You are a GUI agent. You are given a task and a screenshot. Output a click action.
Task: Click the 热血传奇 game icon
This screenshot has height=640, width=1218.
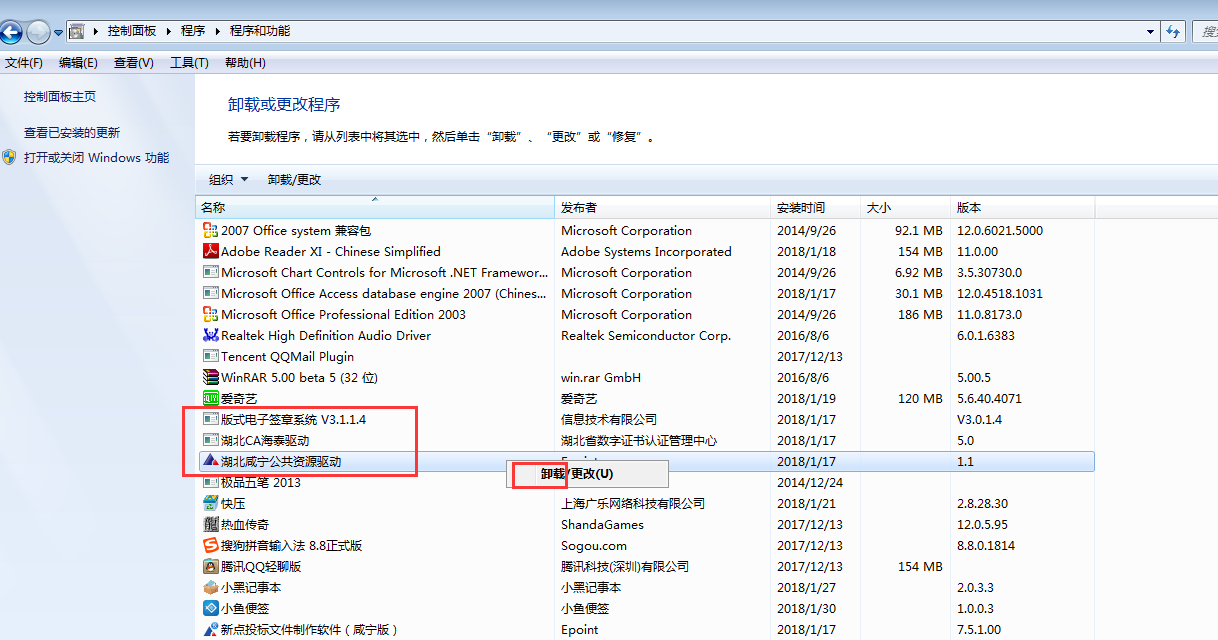tap(210, 524)
